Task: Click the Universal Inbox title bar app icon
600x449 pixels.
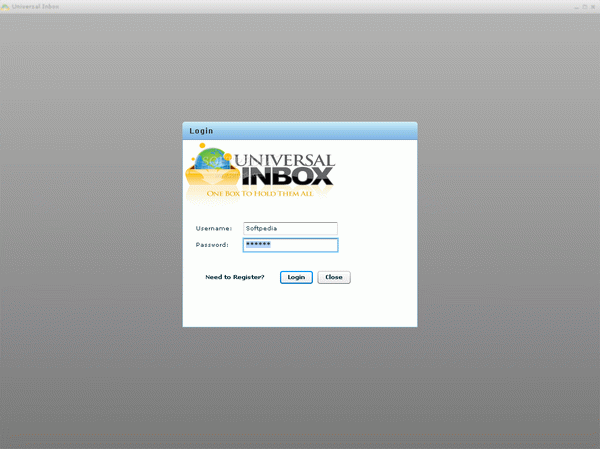Action: tap(5, 7)
